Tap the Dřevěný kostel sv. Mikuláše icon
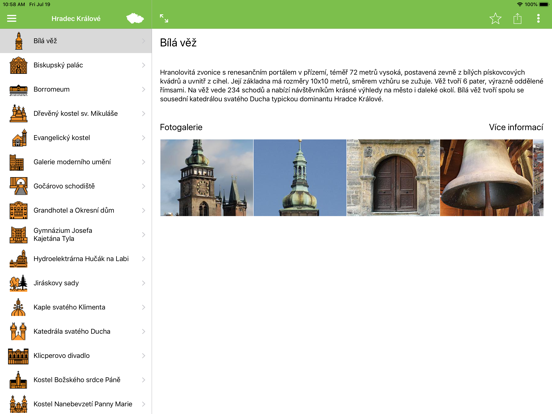This screenshot has height=414, width=552. [x=18, y=113]
